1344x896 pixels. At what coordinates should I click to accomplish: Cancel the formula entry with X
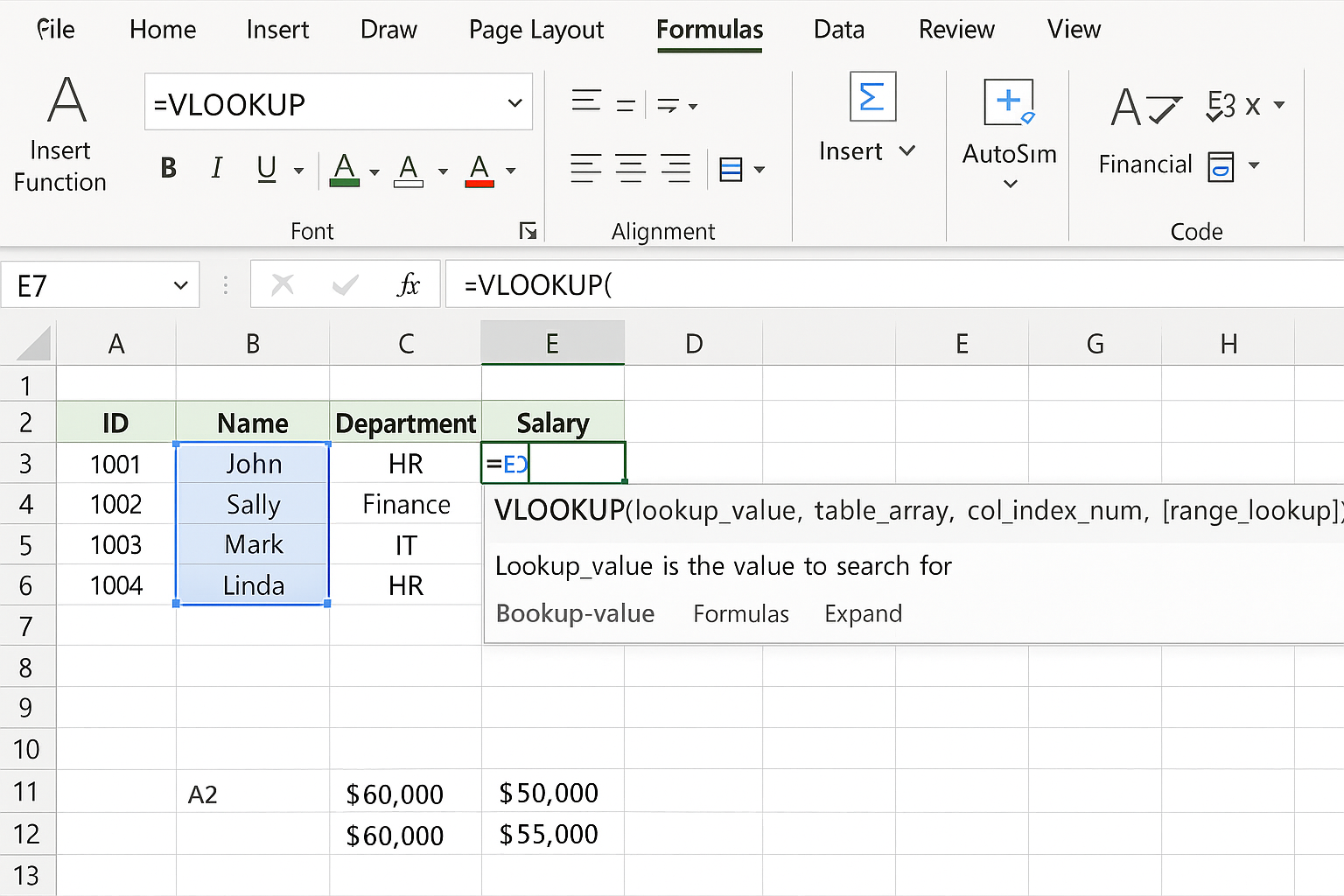(x=283, y=284)
